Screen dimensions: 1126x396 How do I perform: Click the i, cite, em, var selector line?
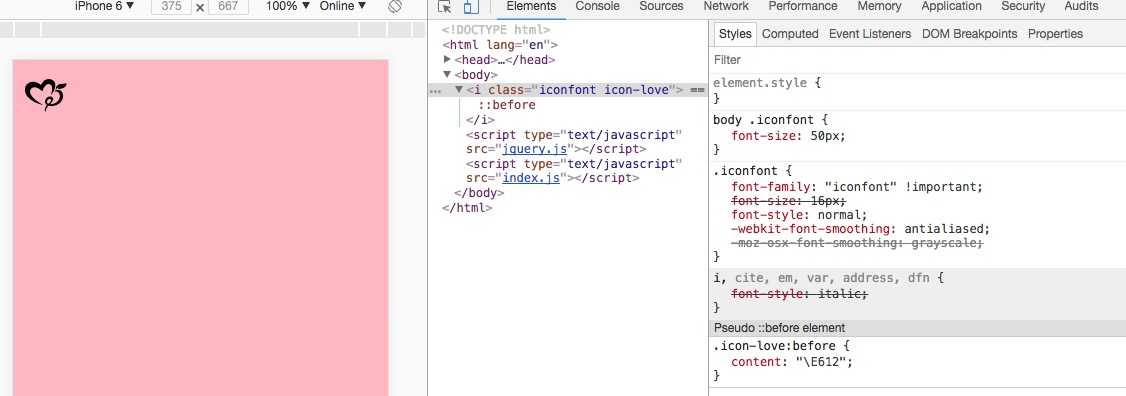(829, 278)
